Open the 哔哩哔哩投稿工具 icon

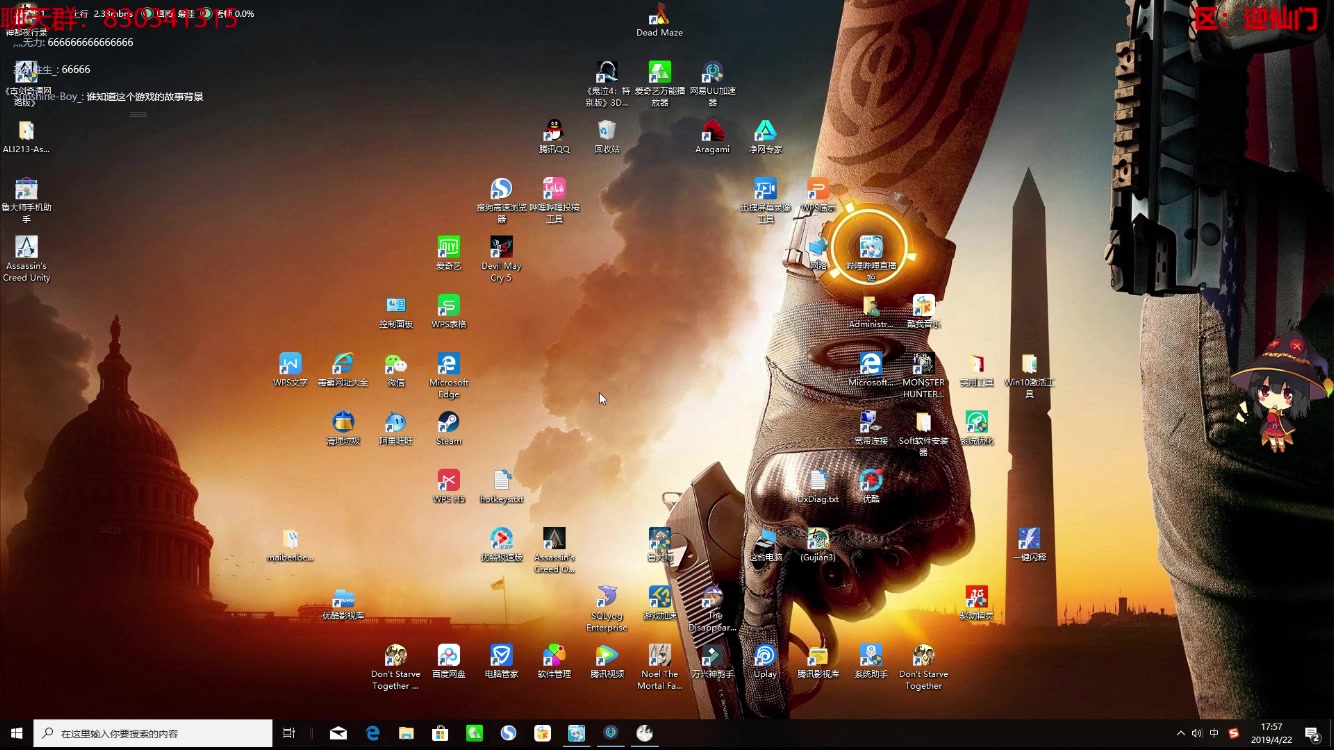pyautogui.click(x=554, y=200)
